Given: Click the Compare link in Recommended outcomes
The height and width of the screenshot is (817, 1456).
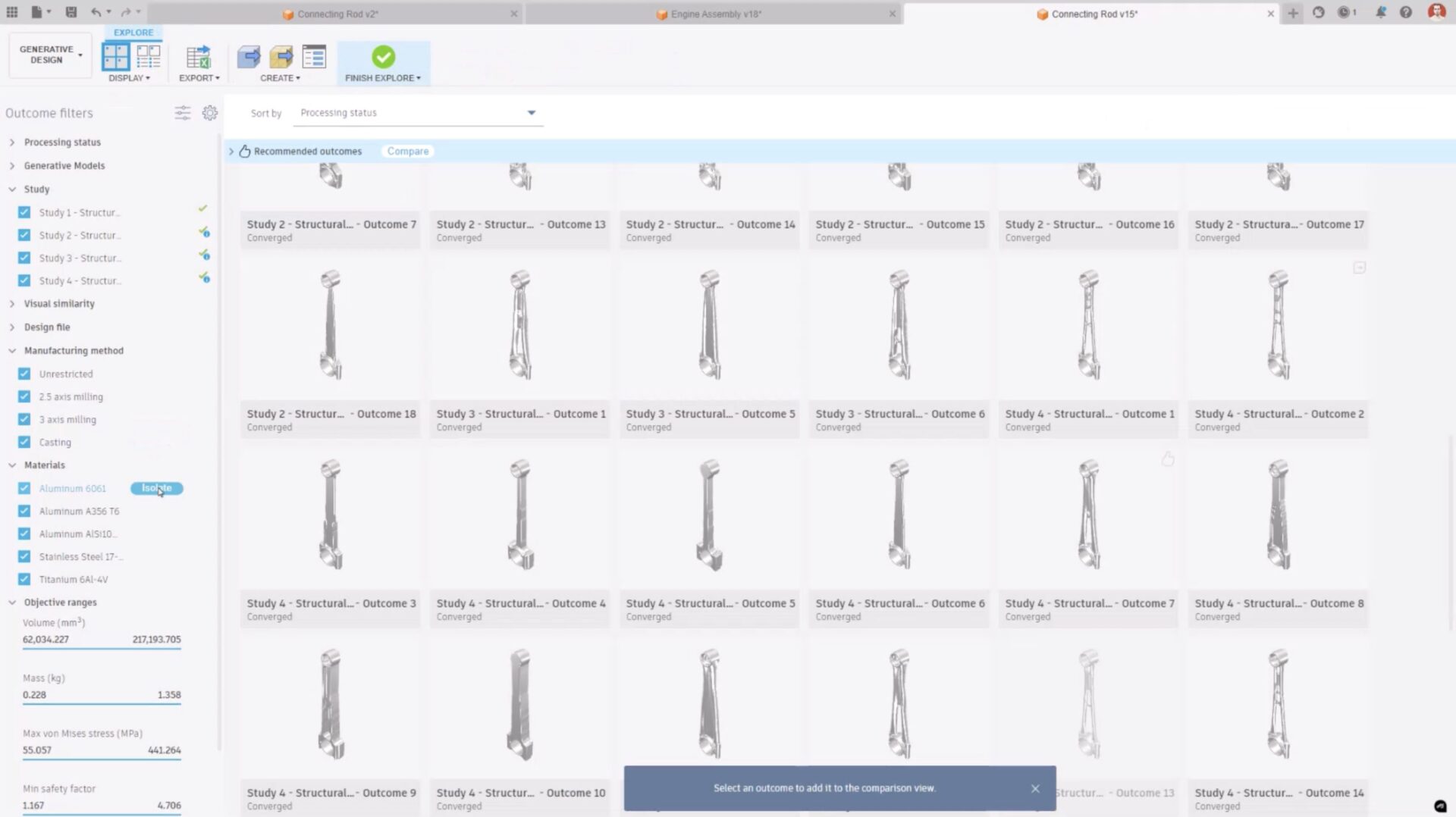Looking at the screenshot, I should [x=406, y=151].
